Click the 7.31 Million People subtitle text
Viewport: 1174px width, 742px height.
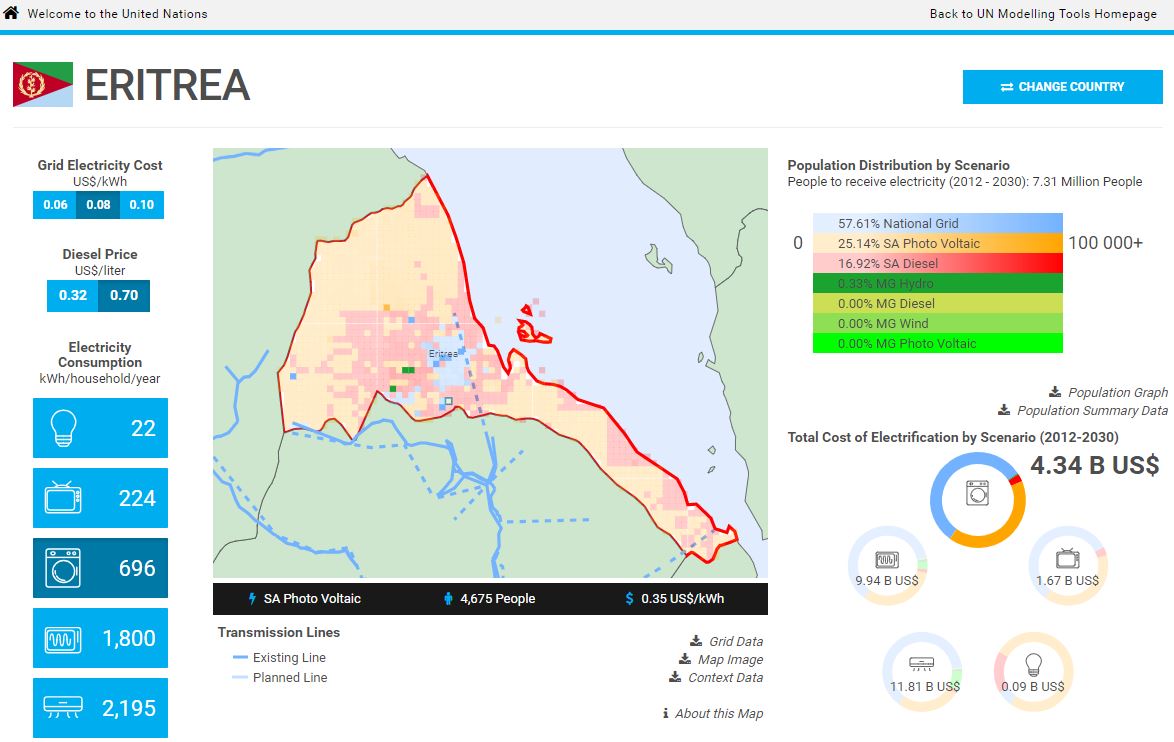965,182
